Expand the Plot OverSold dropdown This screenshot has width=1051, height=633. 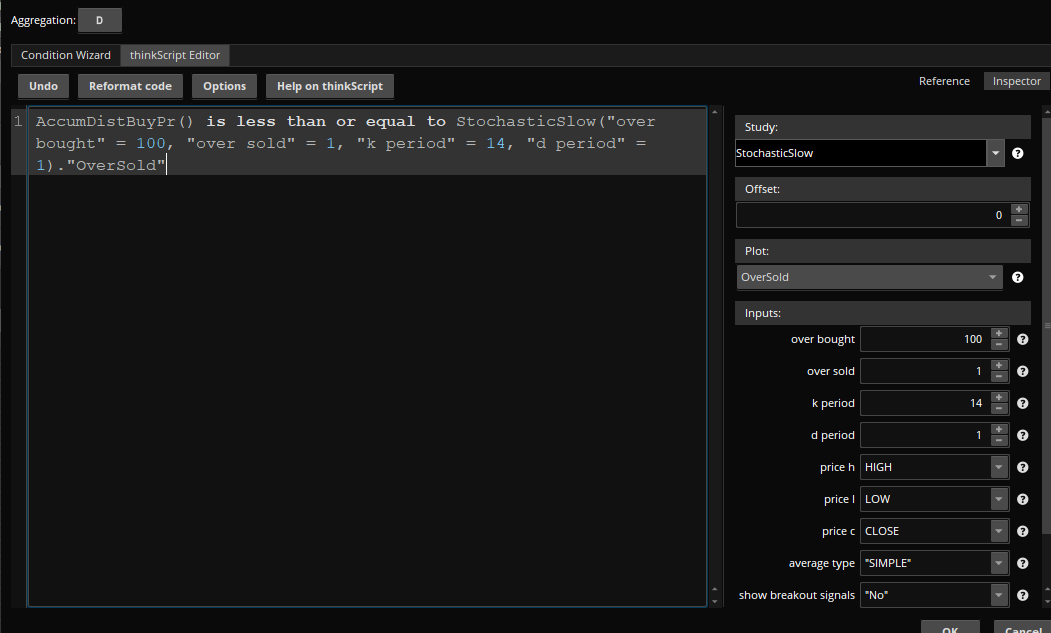click(x=992, y=278)
